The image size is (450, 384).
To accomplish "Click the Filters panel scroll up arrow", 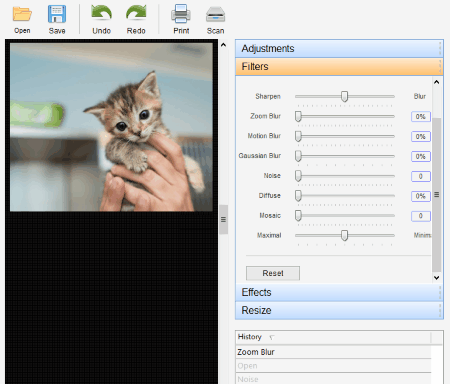I will [437, 82].
